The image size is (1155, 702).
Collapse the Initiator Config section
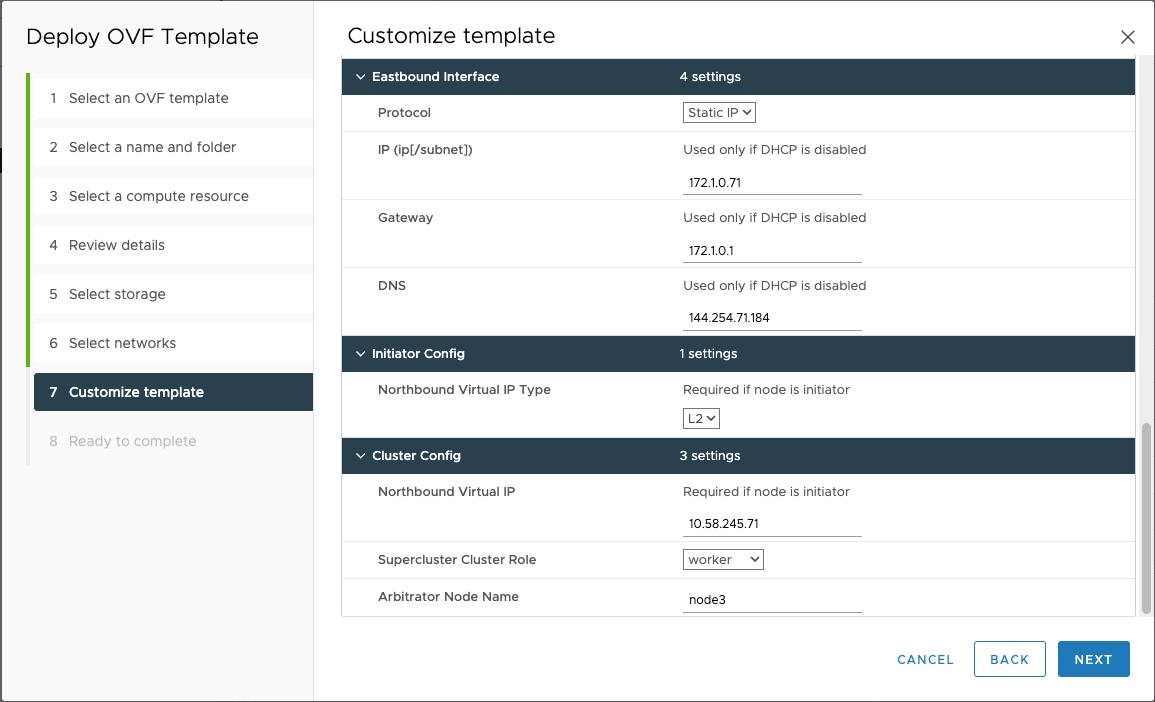pyautogui.click(x=360, y=354)
